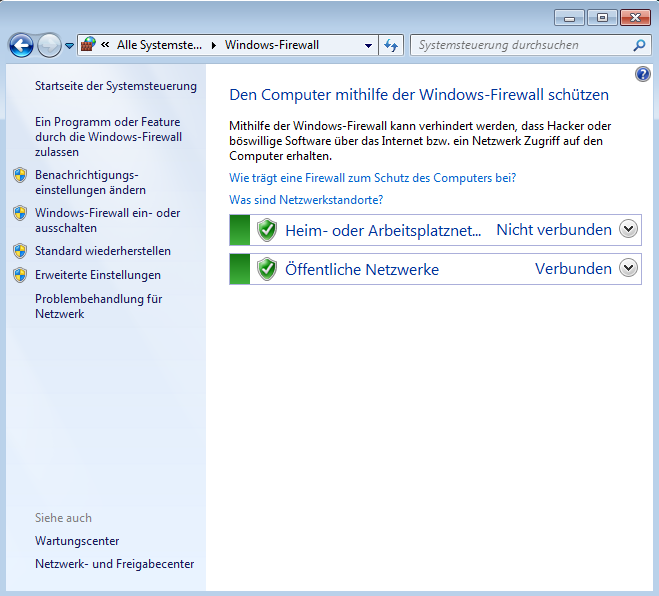Open Was sind Netzwerkstandorte? link
The height and width of the screenshot is (596, 659).
coord(306,200)
